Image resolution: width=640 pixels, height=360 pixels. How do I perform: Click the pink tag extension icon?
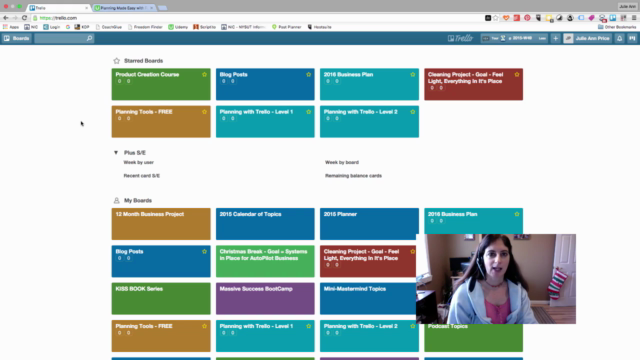coord(591,18)
